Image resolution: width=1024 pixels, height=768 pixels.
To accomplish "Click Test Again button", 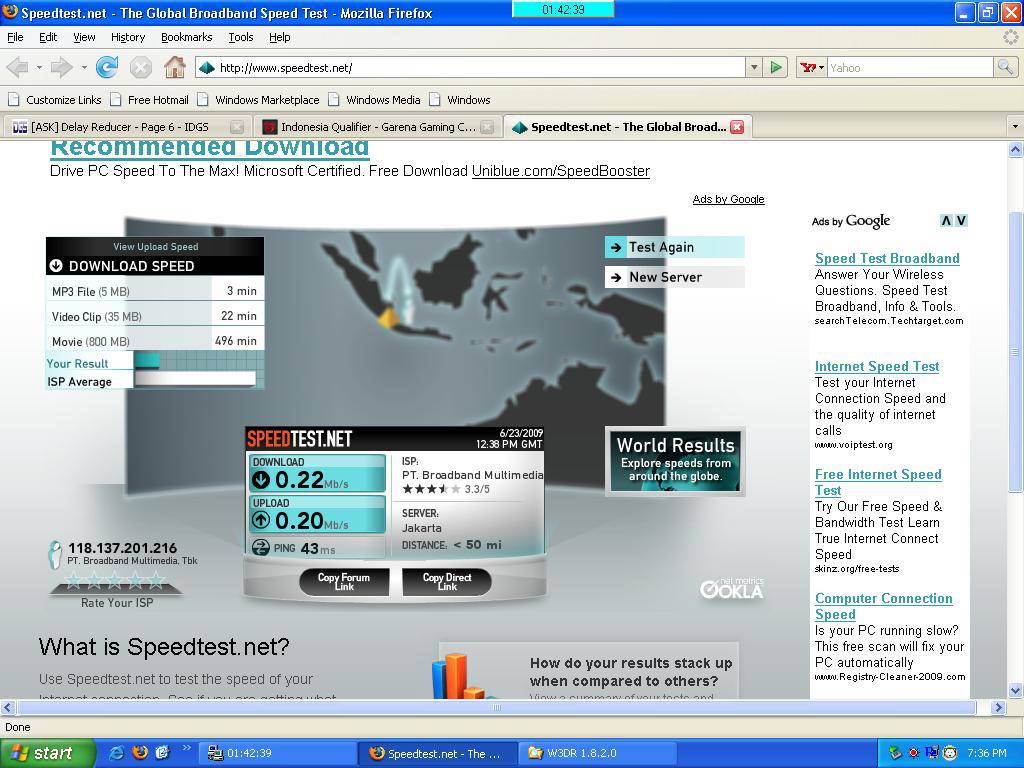I will click(x=675, y=248).
